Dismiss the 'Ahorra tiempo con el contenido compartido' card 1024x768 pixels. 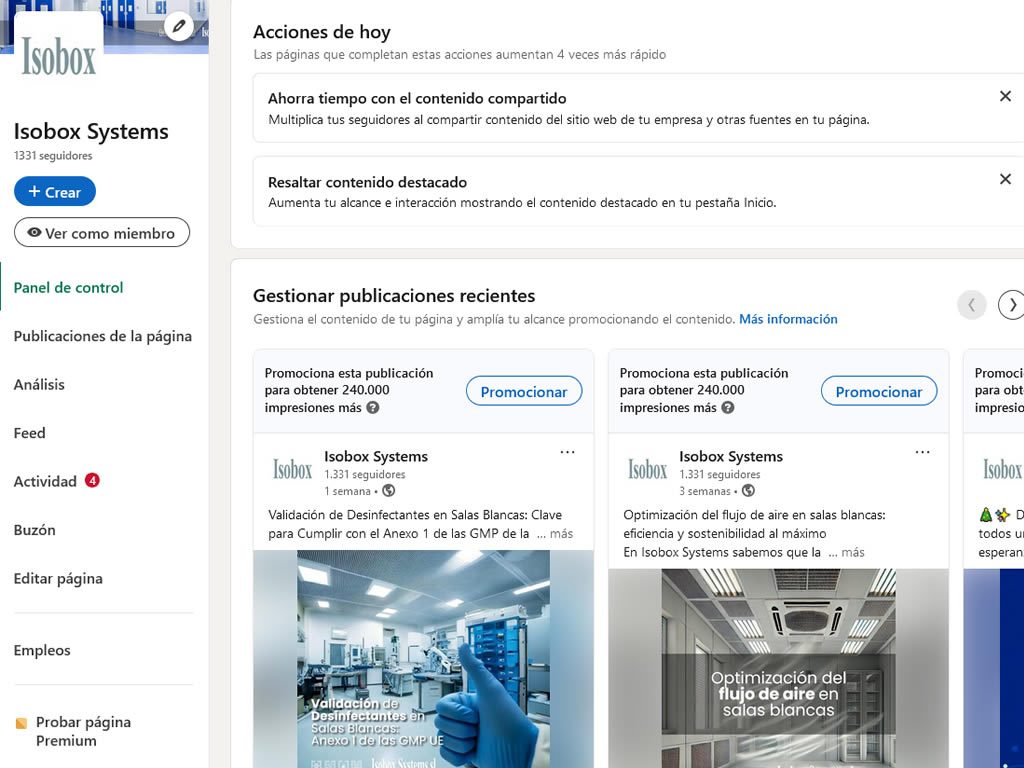click(1005, 96)
